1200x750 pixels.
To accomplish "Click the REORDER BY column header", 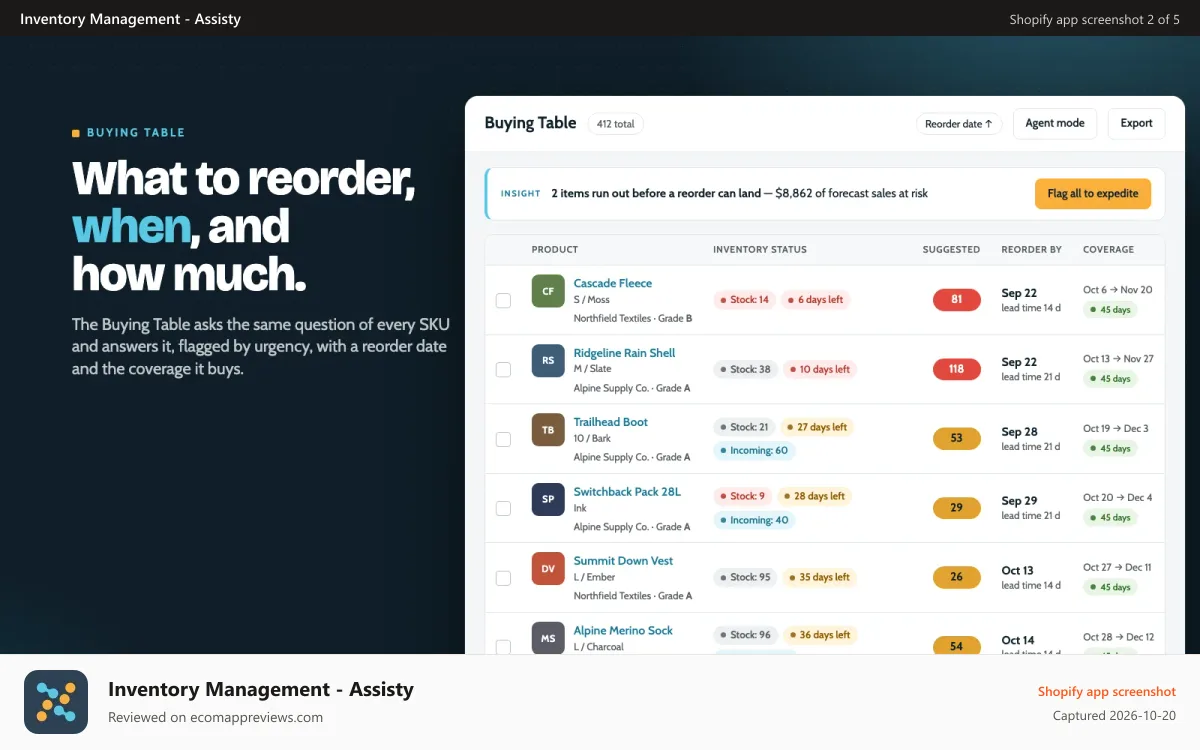I will coord(1032,250).
